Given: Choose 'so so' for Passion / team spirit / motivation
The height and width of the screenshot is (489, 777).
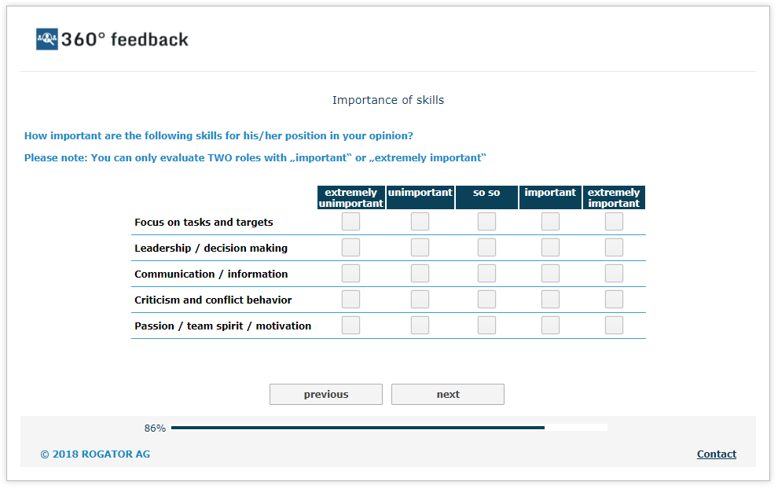Looking at the screenshot, I should (x=487, y=326).
